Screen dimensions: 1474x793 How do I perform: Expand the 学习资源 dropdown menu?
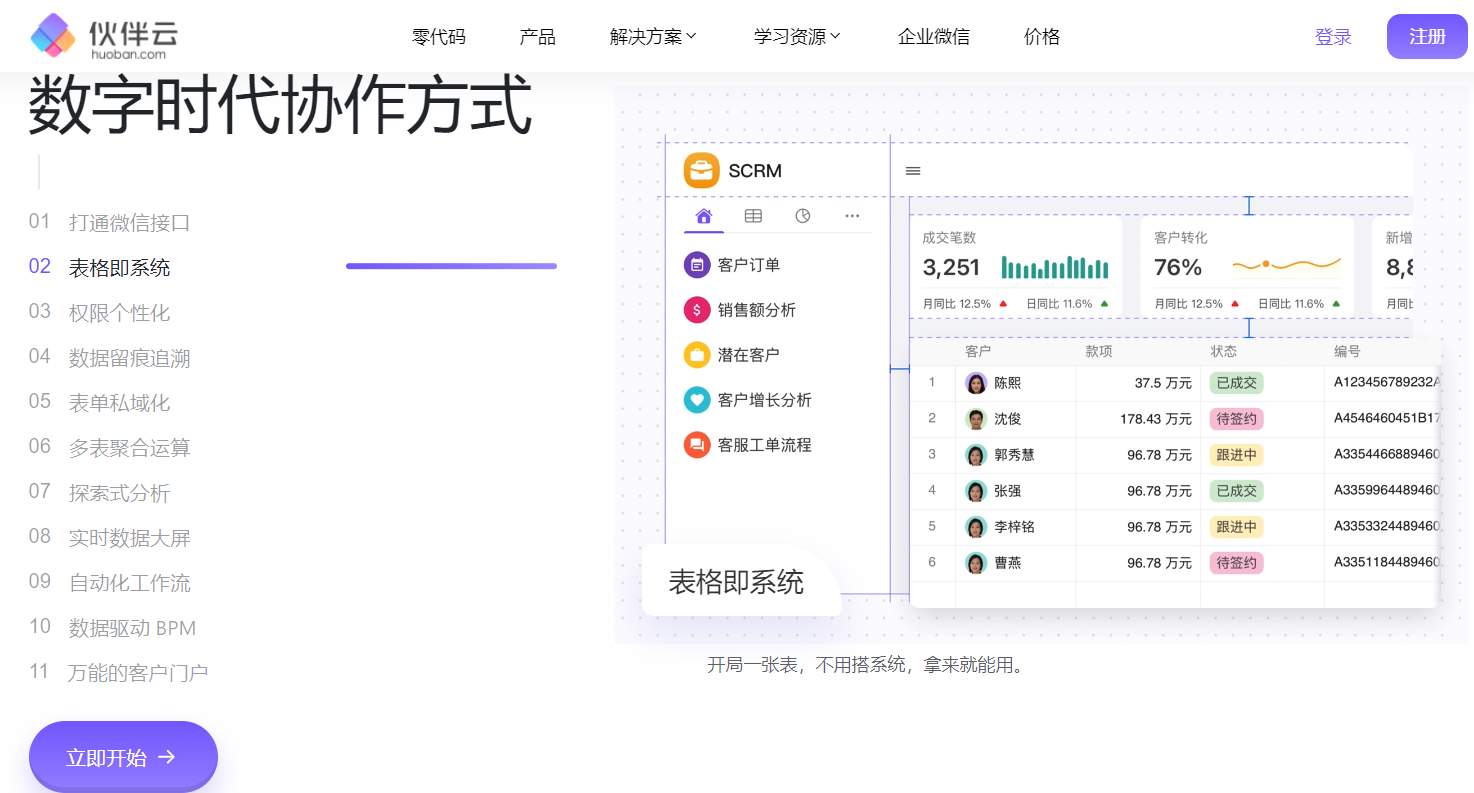click(797, 37)
